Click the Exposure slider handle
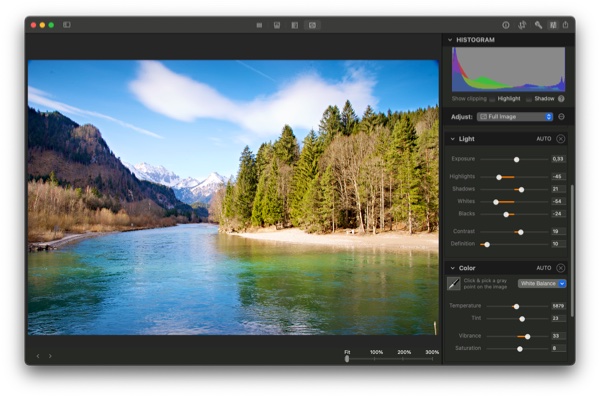This screenshot has width=600, height=398. pyautogui.click(x=517, y=160)
